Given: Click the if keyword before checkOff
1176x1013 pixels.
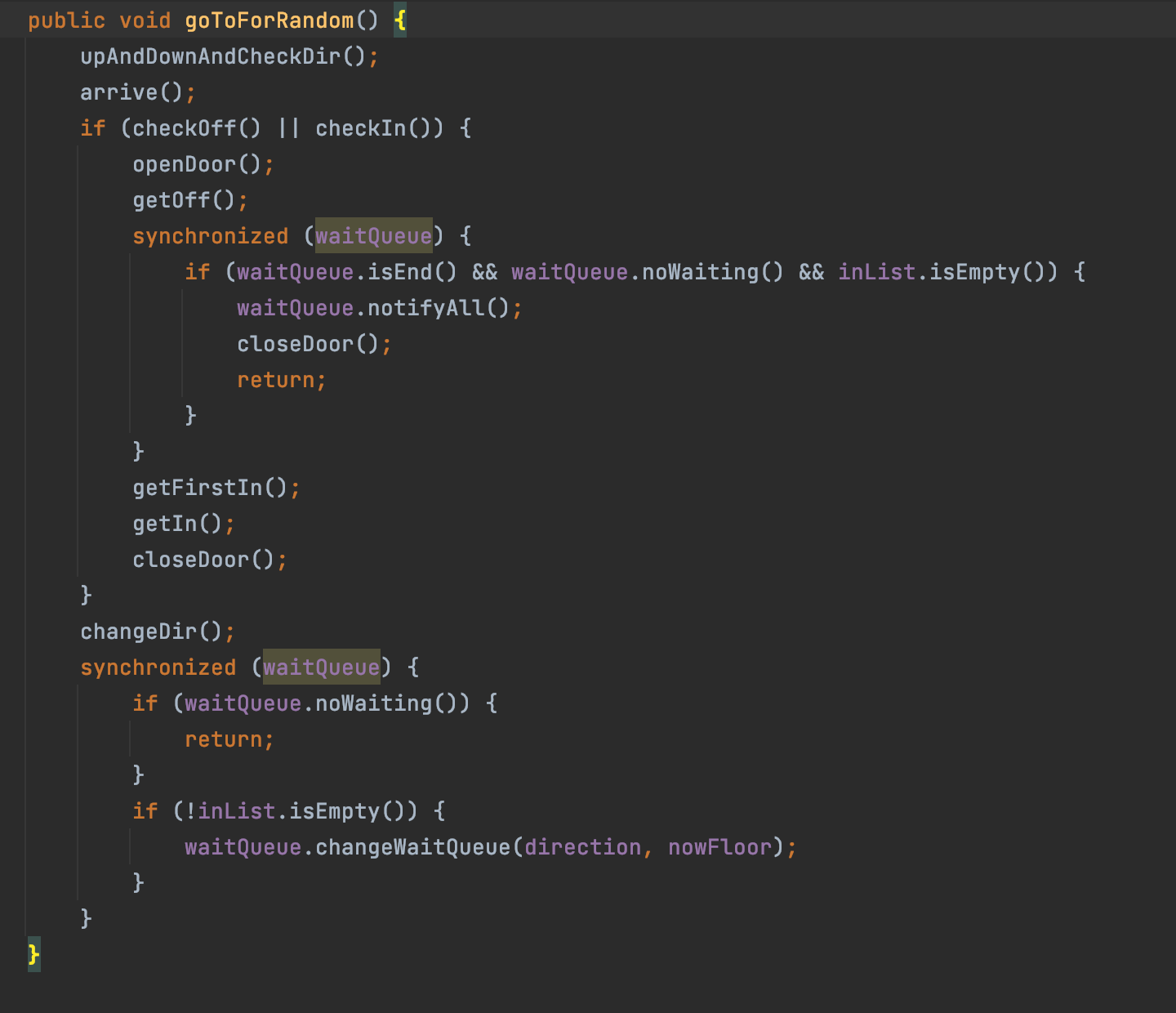Looking at the screenshot, I should (92, 127).
